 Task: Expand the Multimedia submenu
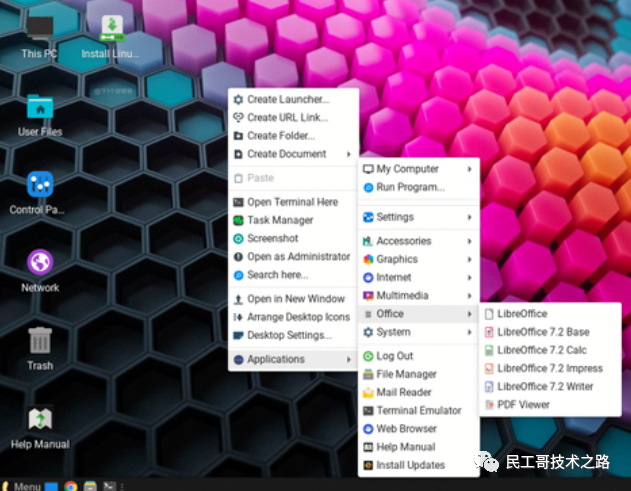[419, 295]
